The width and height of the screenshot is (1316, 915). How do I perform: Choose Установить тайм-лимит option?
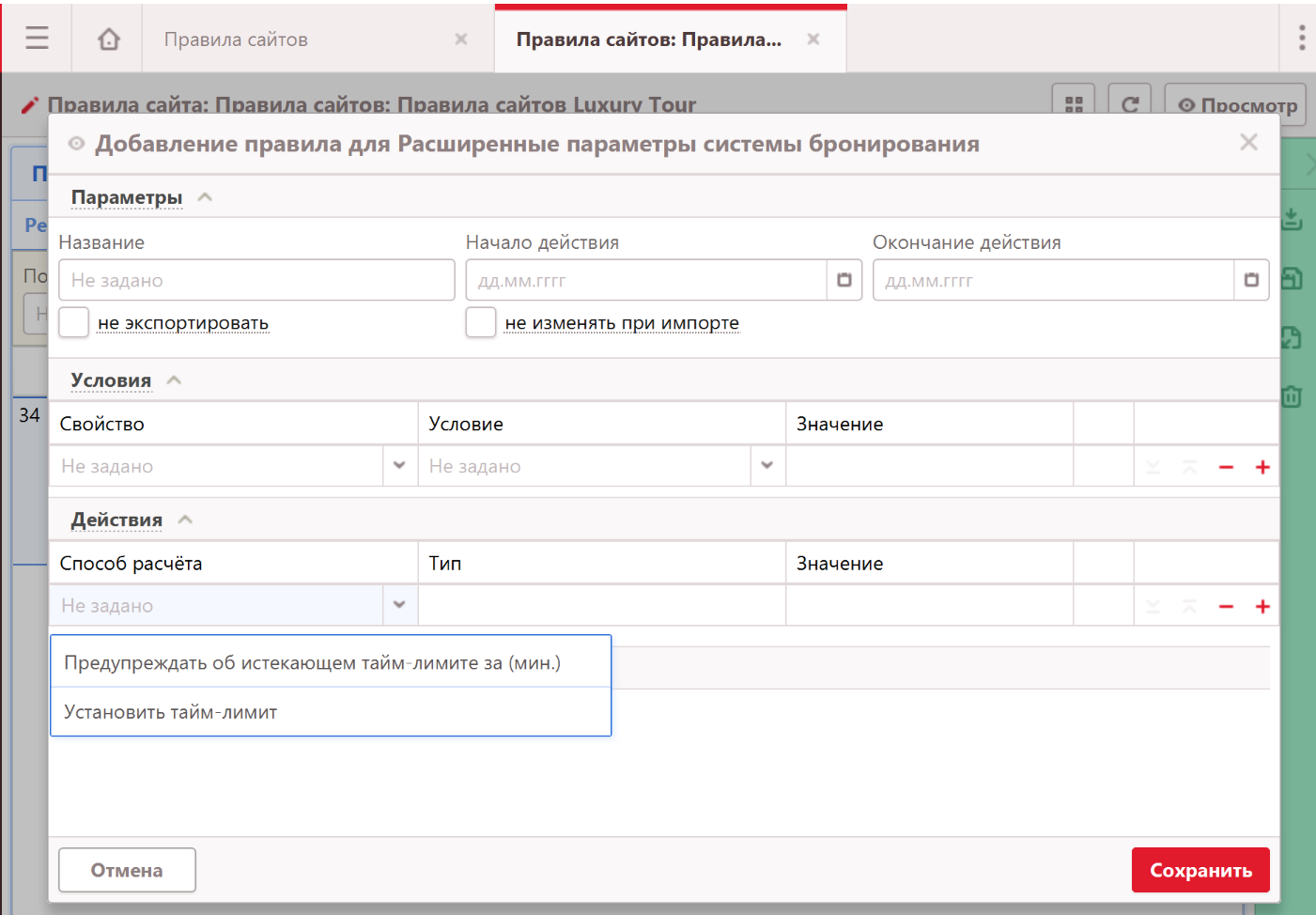click(171, 712)
